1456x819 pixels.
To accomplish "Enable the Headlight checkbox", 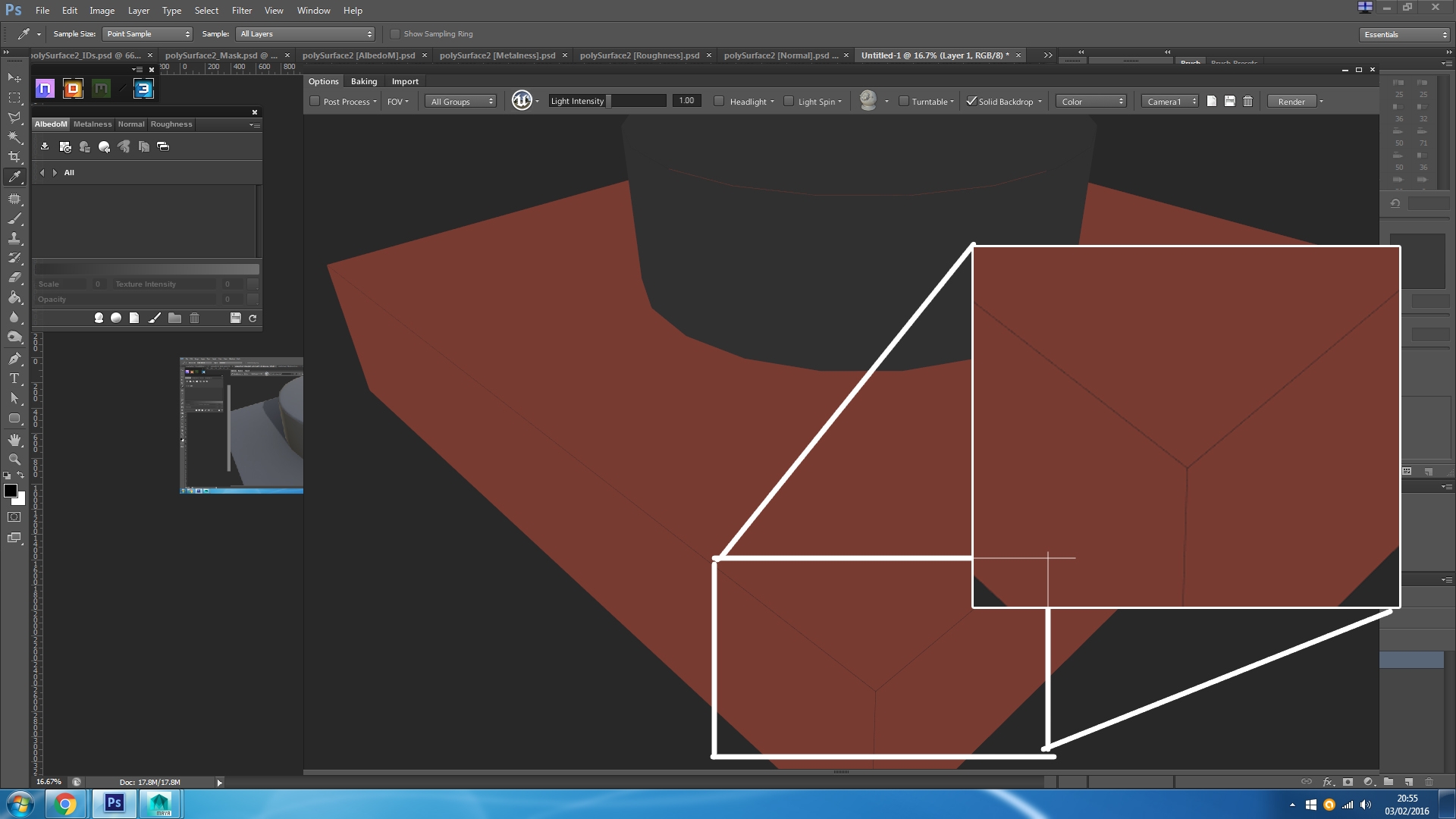I will coord(719,101).
